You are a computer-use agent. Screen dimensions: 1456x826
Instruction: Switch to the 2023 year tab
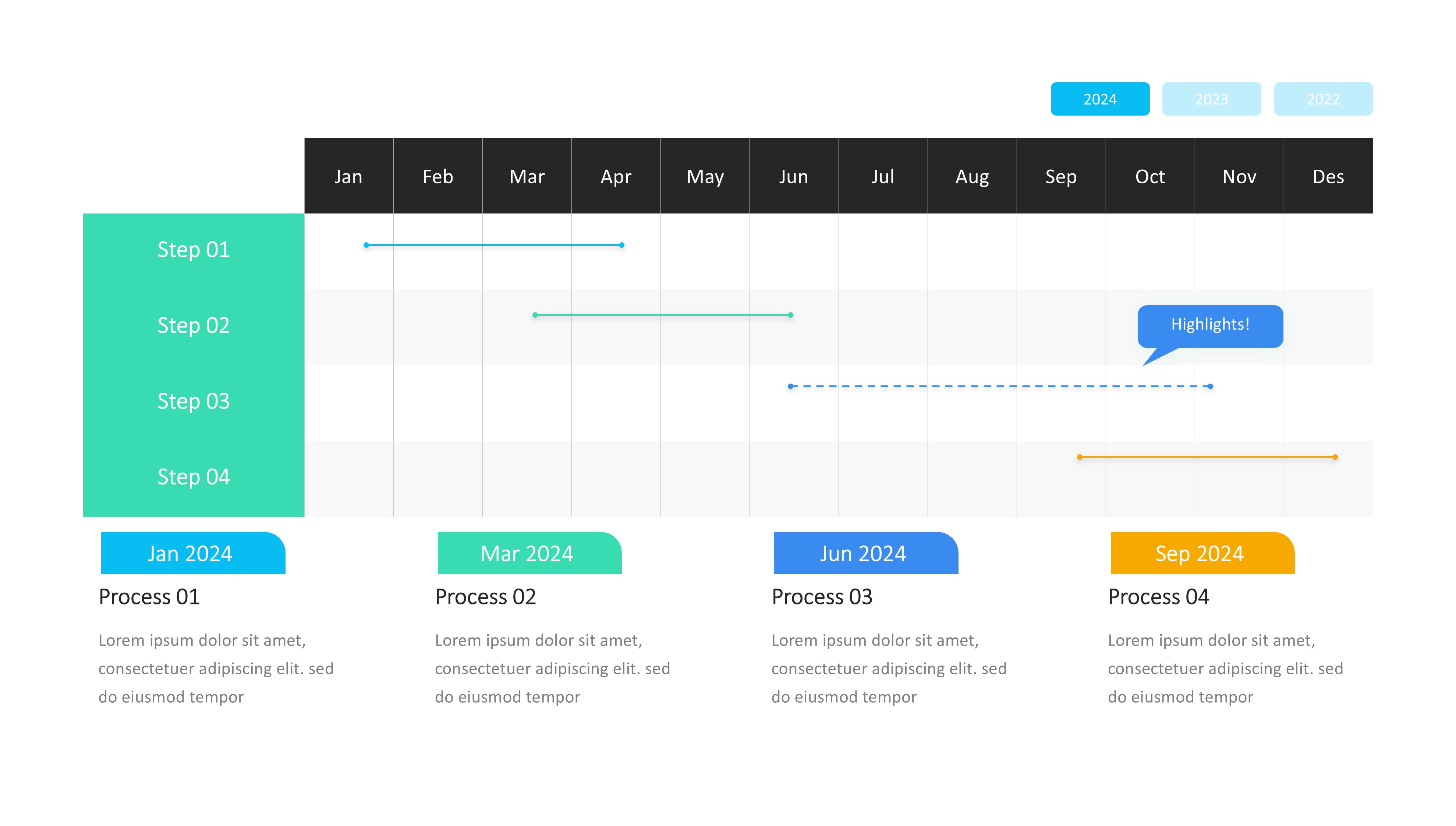tap(1211, 99)
